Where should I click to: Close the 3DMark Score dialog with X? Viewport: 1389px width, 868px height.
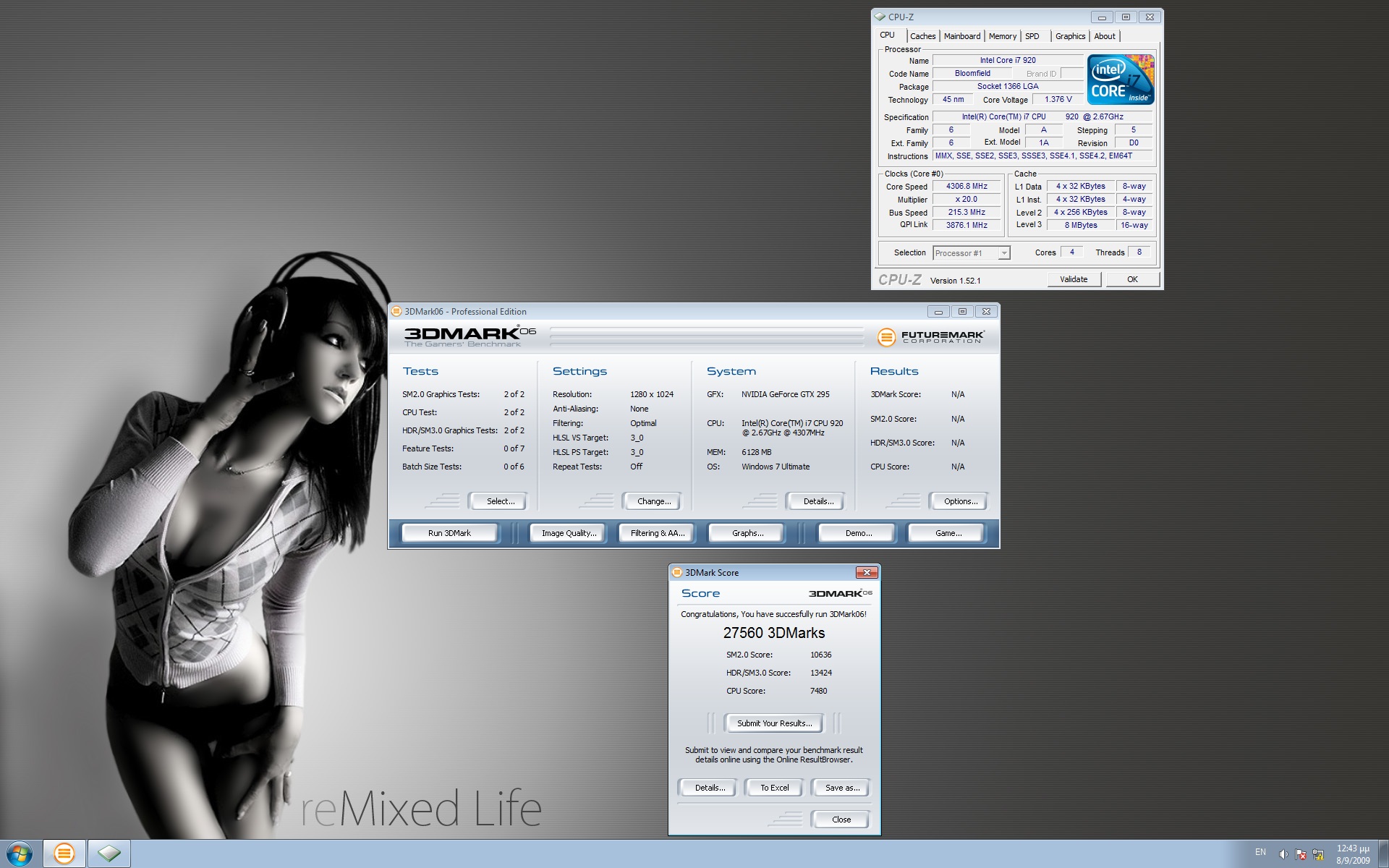(867, 572)
